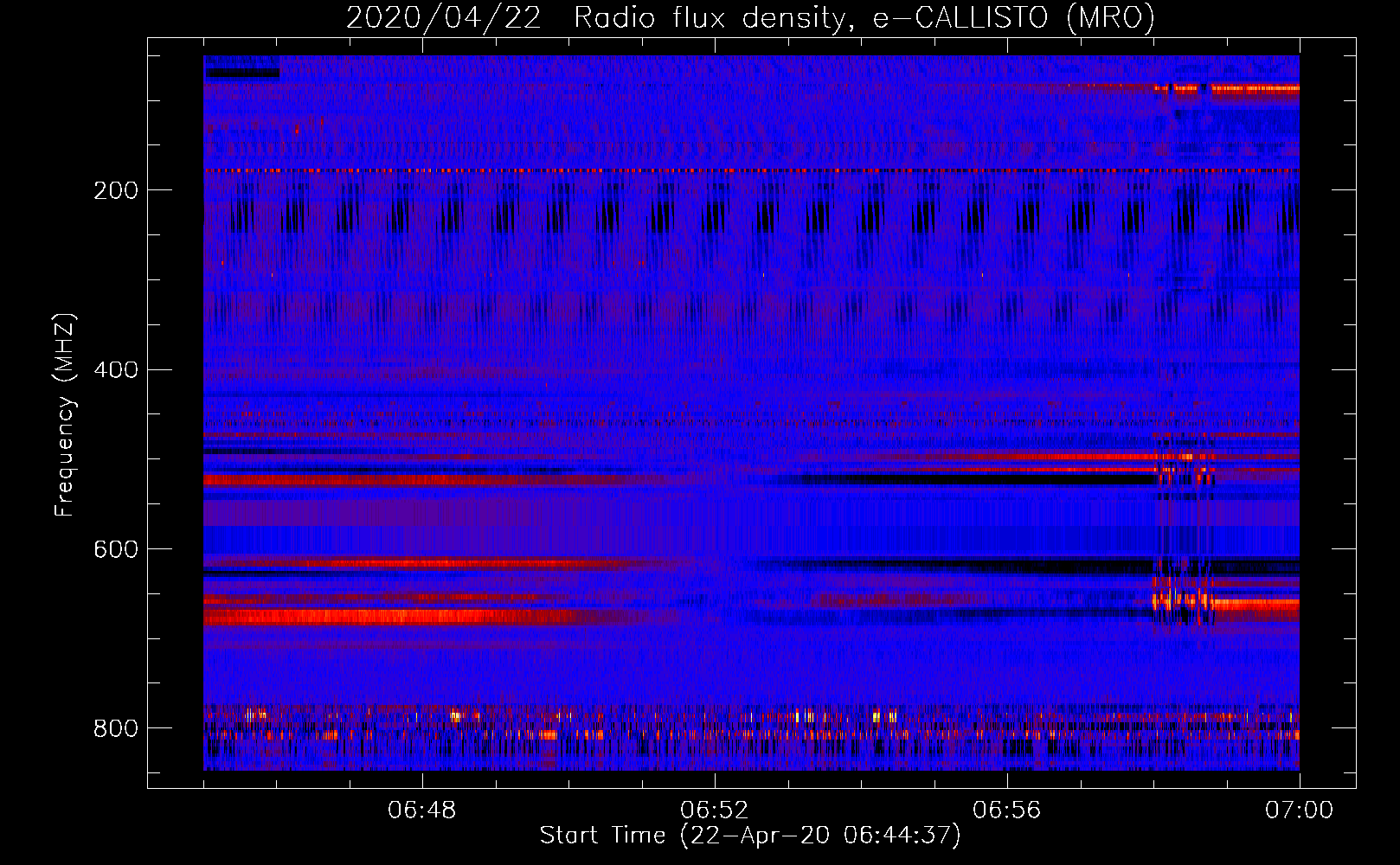The height and width of the screenshot is (865, 1400).
Task: Click the plot title '2020/04/22 Radio flux density, e-CALLISTO (MRO)'
Action: (750, 17)
